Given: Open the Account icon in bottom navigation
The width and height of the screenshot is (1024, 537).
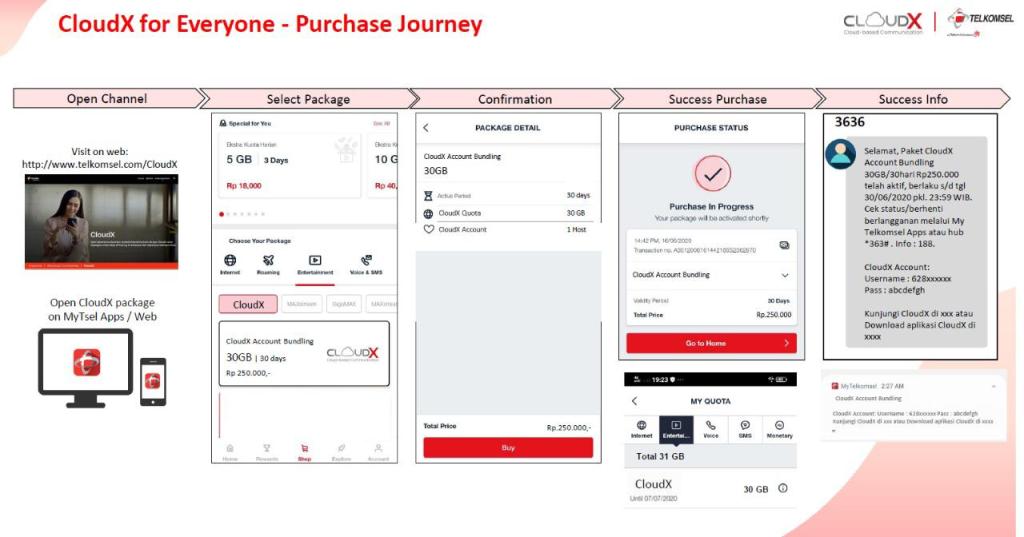Looking at the screenshot, I should [x=378, y=448].
